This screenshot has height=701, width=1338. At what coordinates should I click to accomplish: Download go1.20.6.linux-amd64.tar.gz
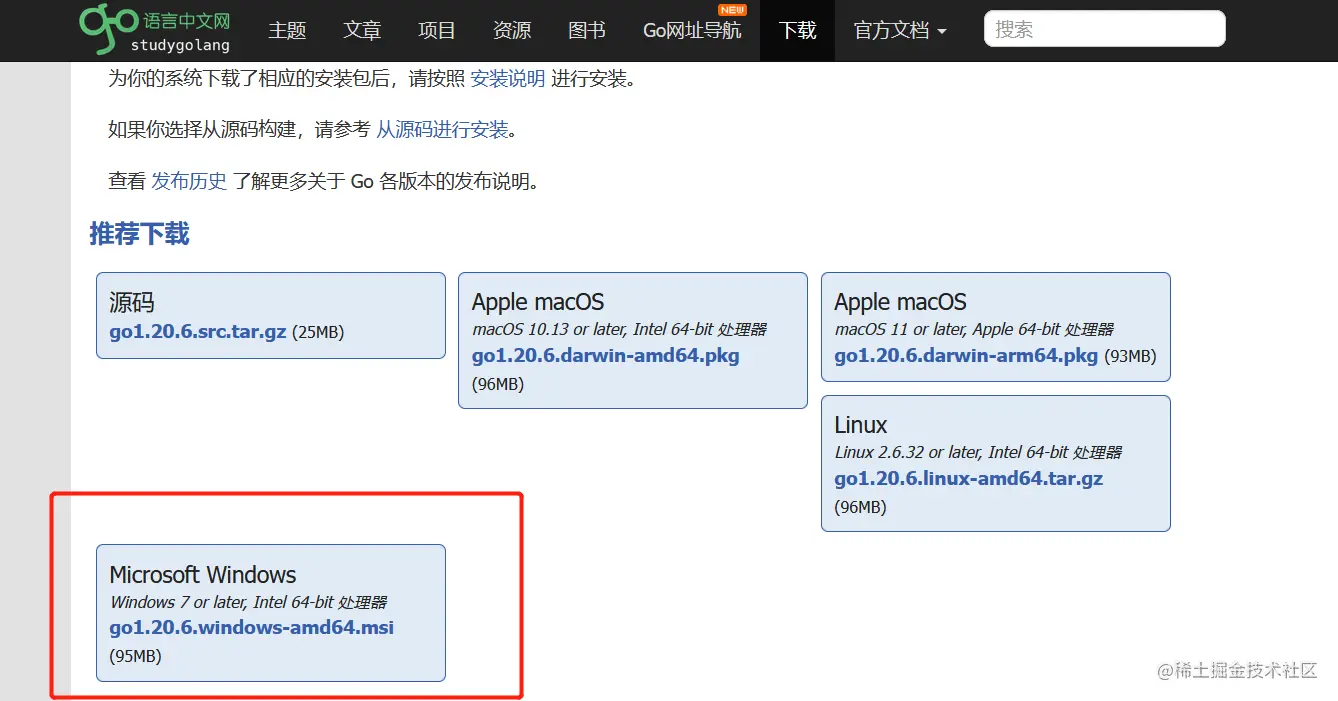point(969,479)
